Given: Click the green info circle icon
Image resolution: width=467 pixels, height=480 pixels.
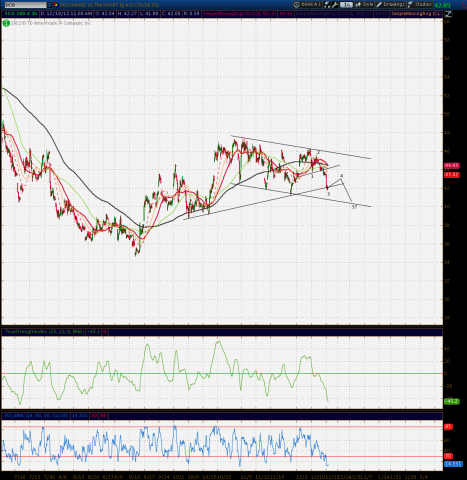Looking at the screenshot, I should click(6, 23).
